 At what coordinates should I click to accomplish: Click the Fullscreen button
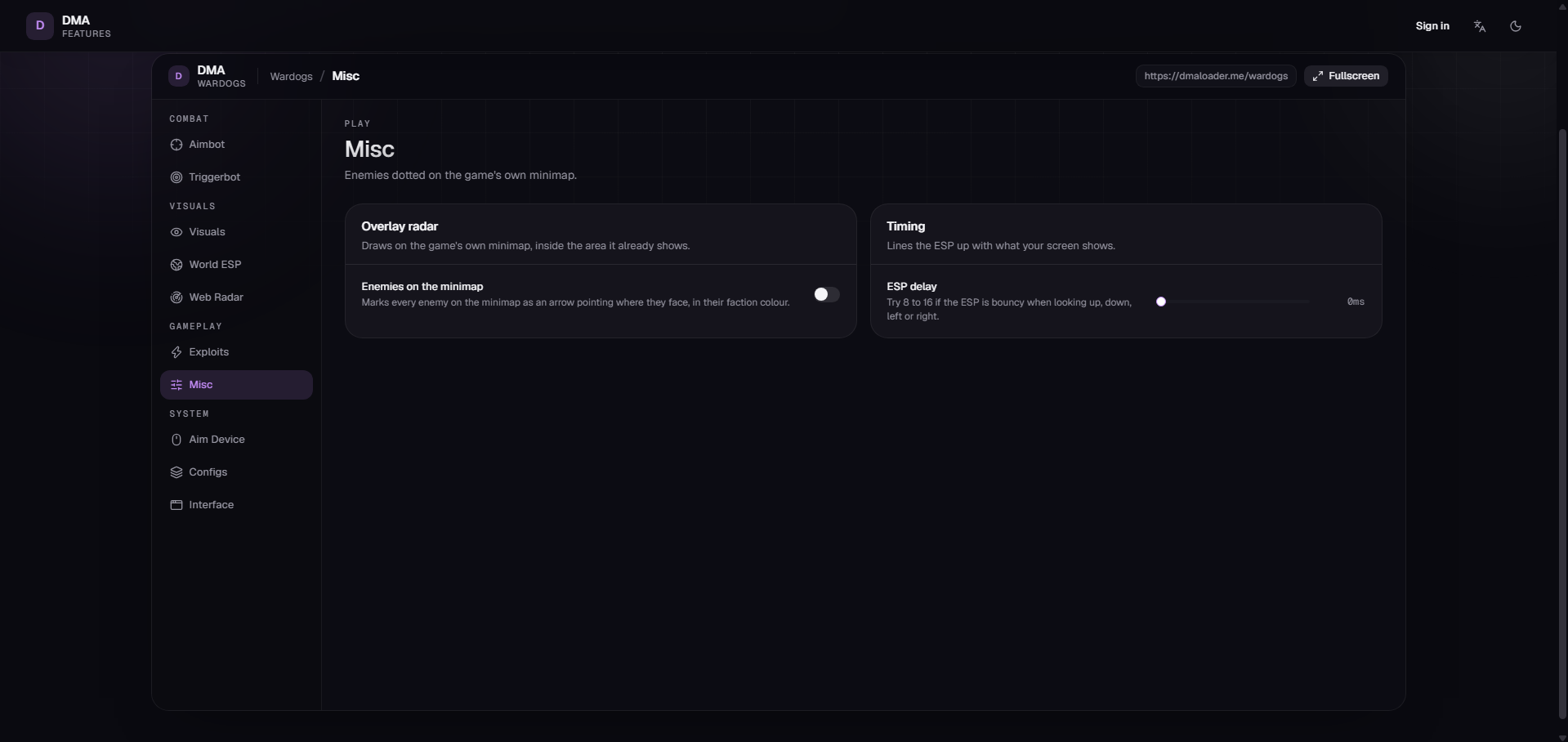[1346, 76]
